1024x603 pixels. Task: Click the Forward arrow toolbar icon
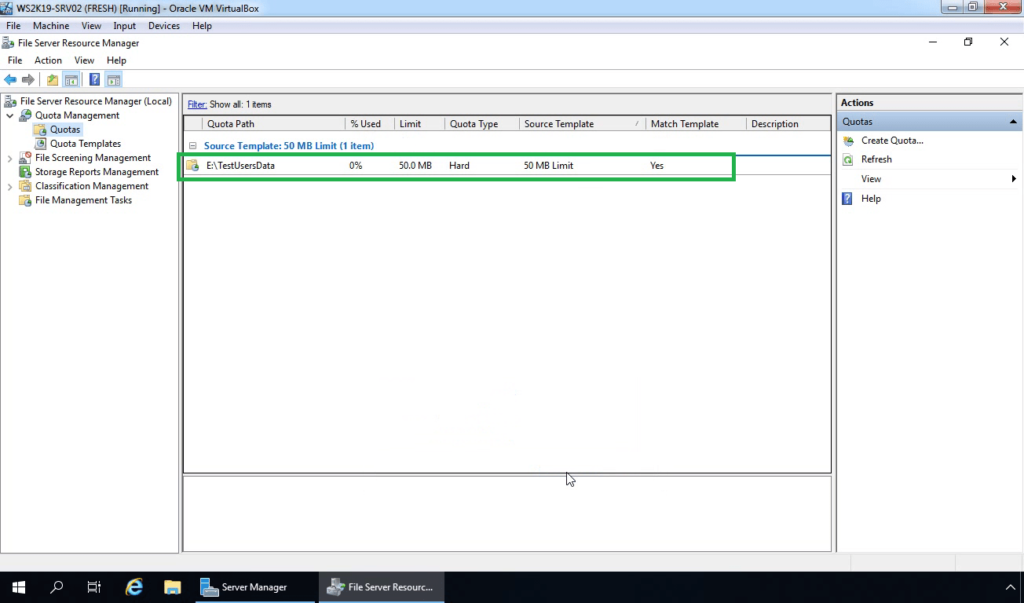tap(28, 80)
